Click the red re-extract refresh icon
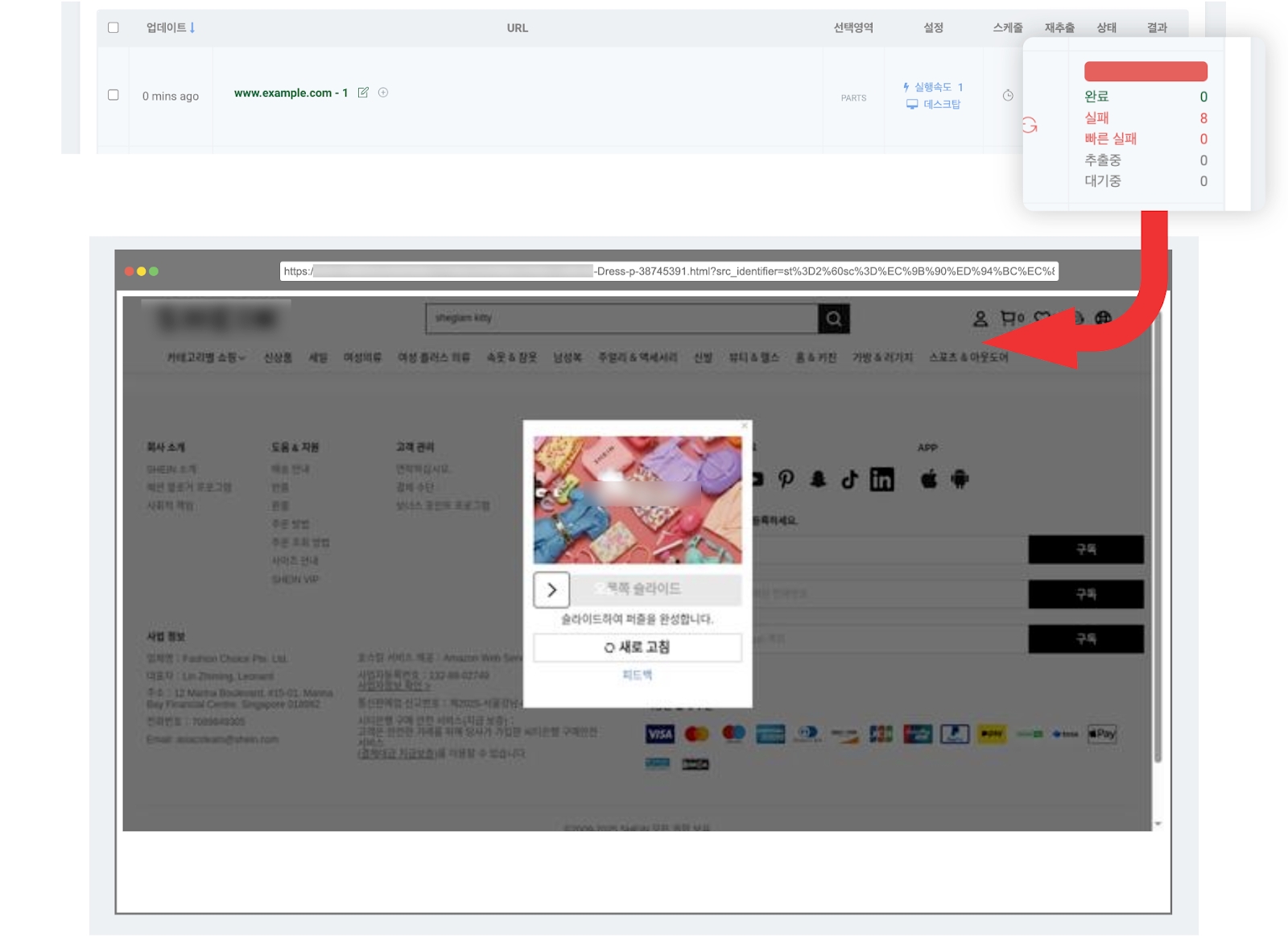Screen dimensions: 1288x938 [1030, 126]
